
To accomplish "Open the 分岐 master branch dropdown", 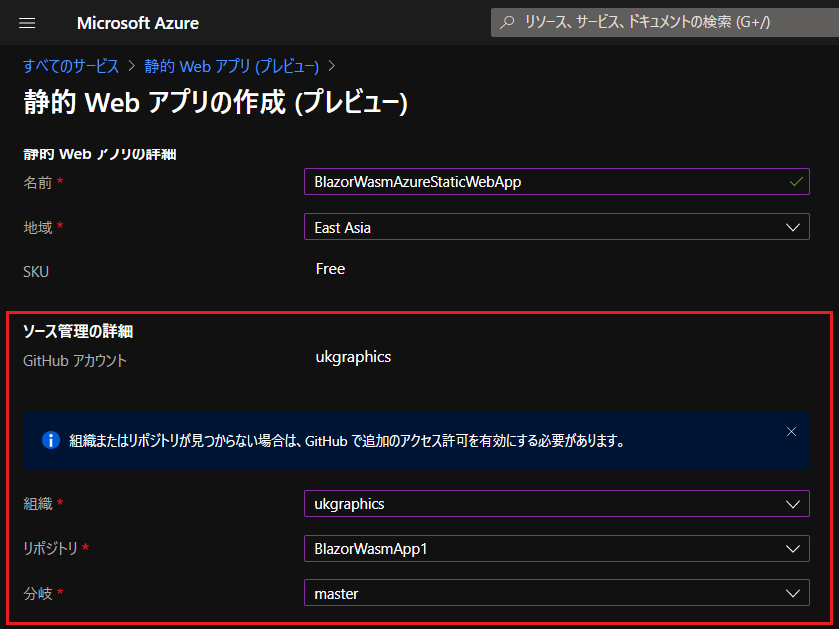I will [x=556, y=593].
